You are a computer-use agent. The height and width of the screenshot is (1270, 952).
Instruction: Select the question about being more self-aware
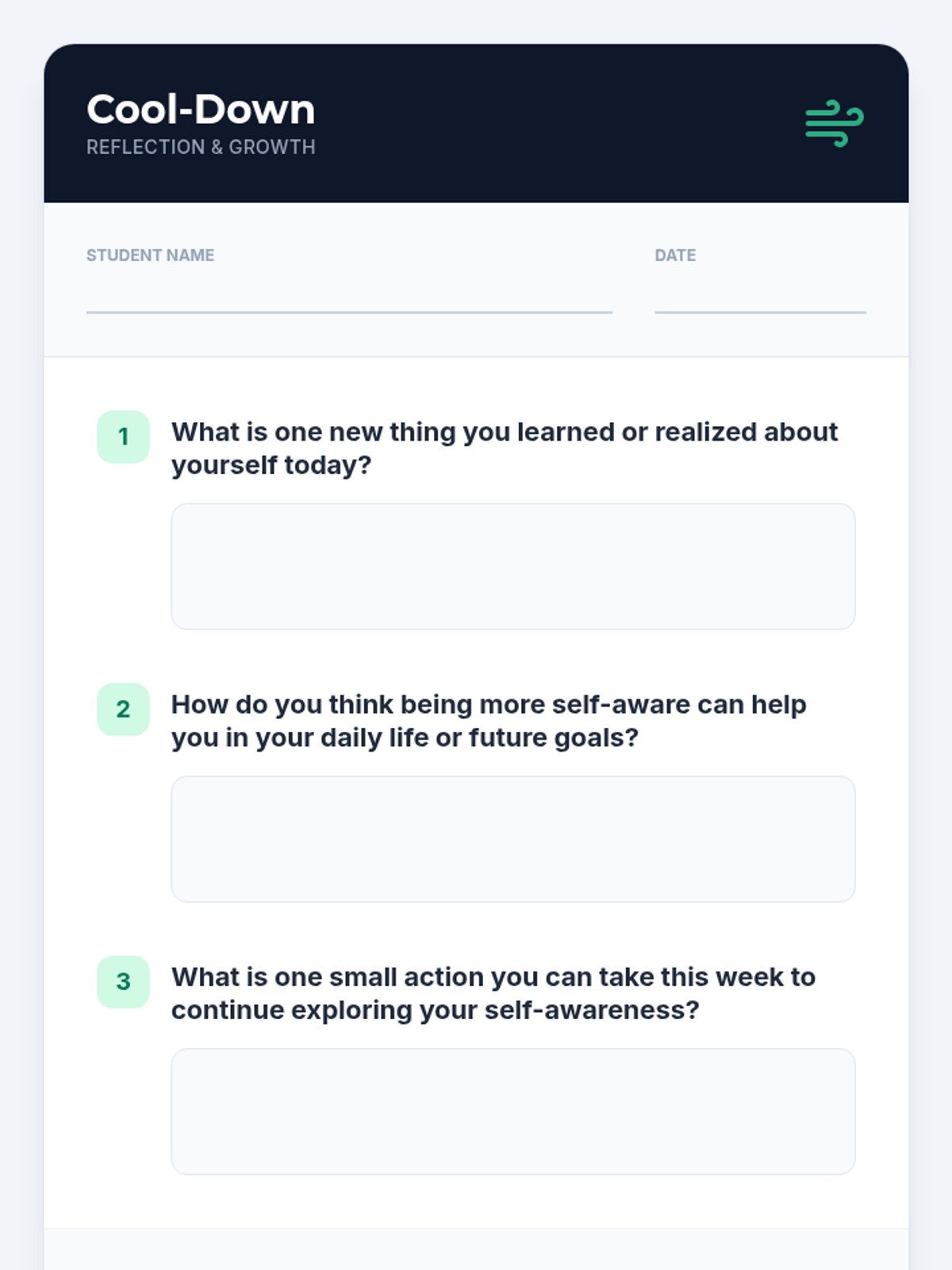coord(489,721)
